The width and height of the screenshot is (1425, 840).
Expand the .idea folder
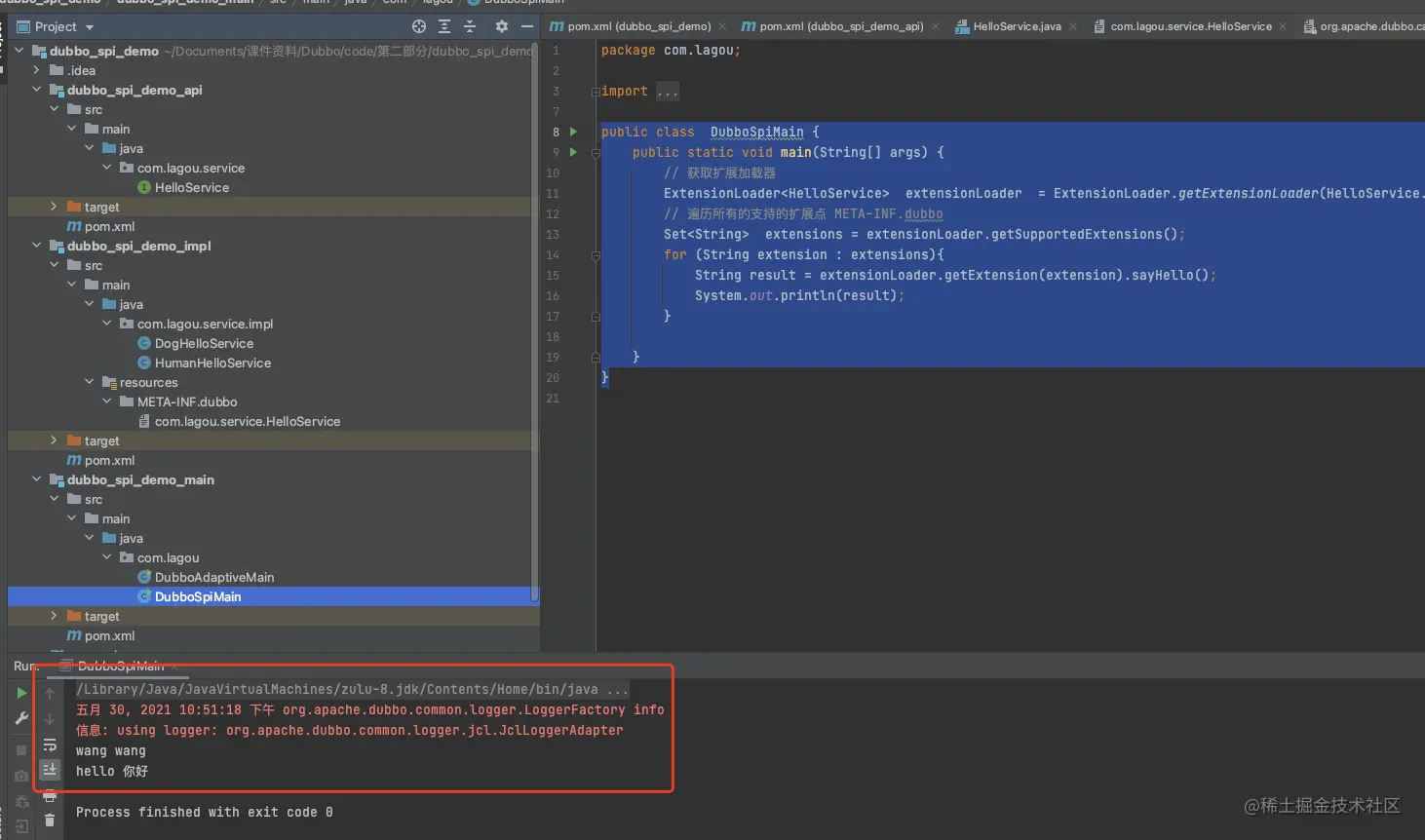(x=37, y=70)
